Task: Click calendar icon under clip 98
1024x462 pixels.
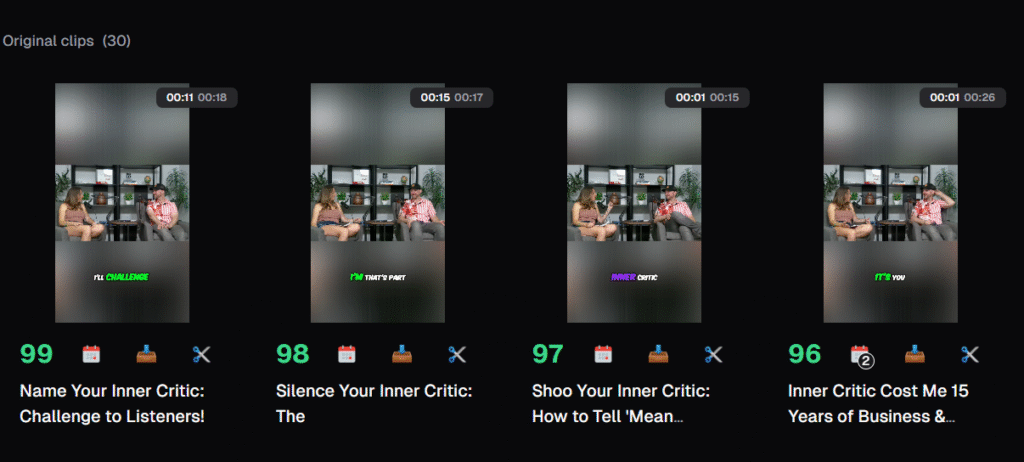Action: pos(347,354)
